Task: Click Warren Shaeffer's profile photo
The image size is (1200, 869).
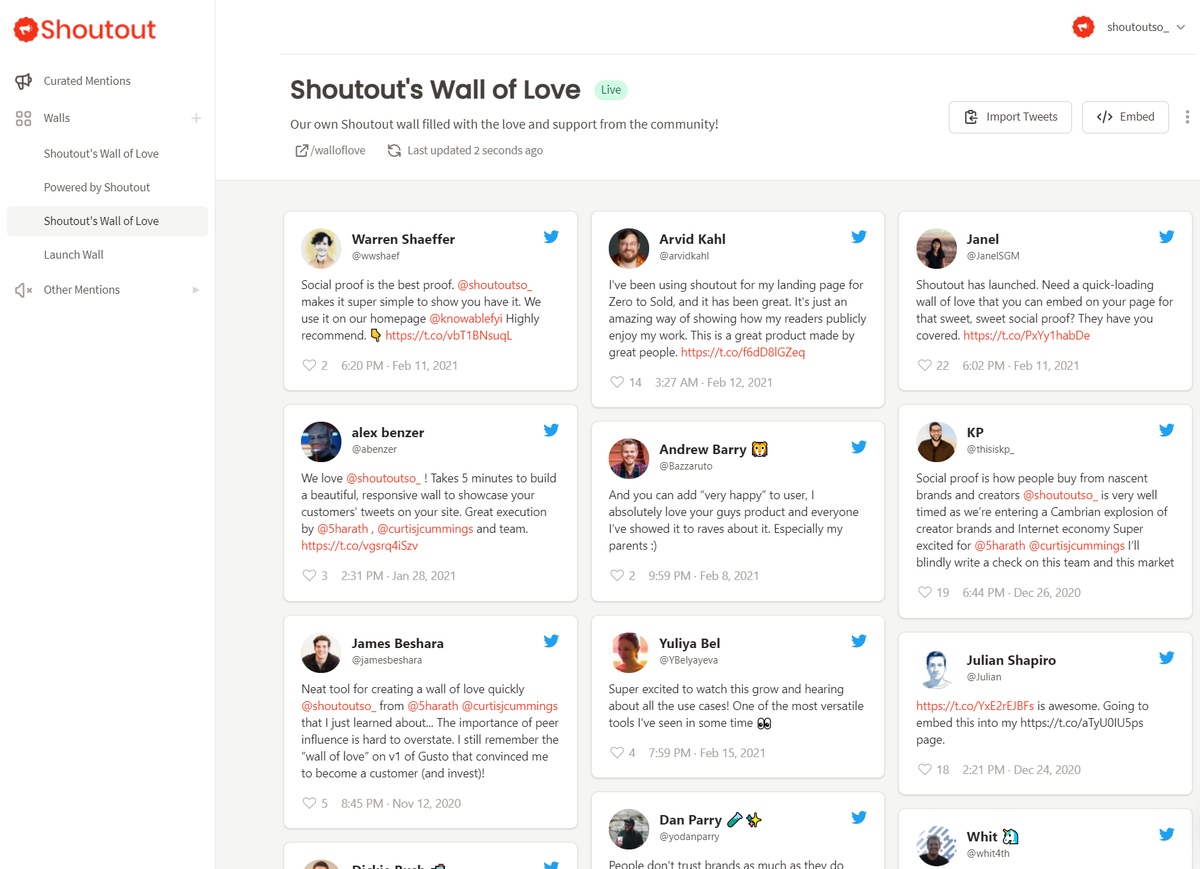Action: (x=321, y=249)
